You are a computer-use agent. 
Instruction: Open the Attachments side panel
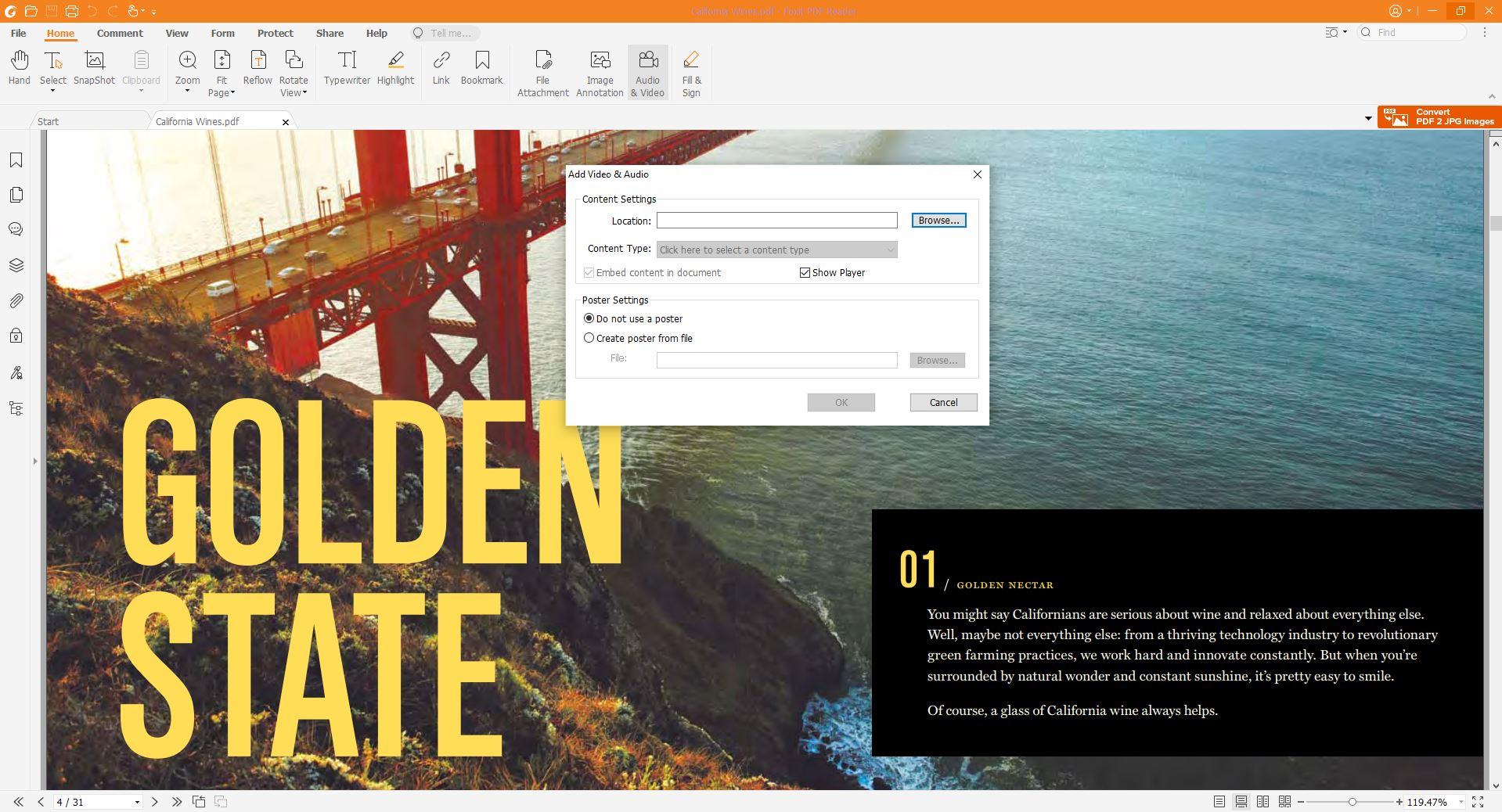coord(16,300)
